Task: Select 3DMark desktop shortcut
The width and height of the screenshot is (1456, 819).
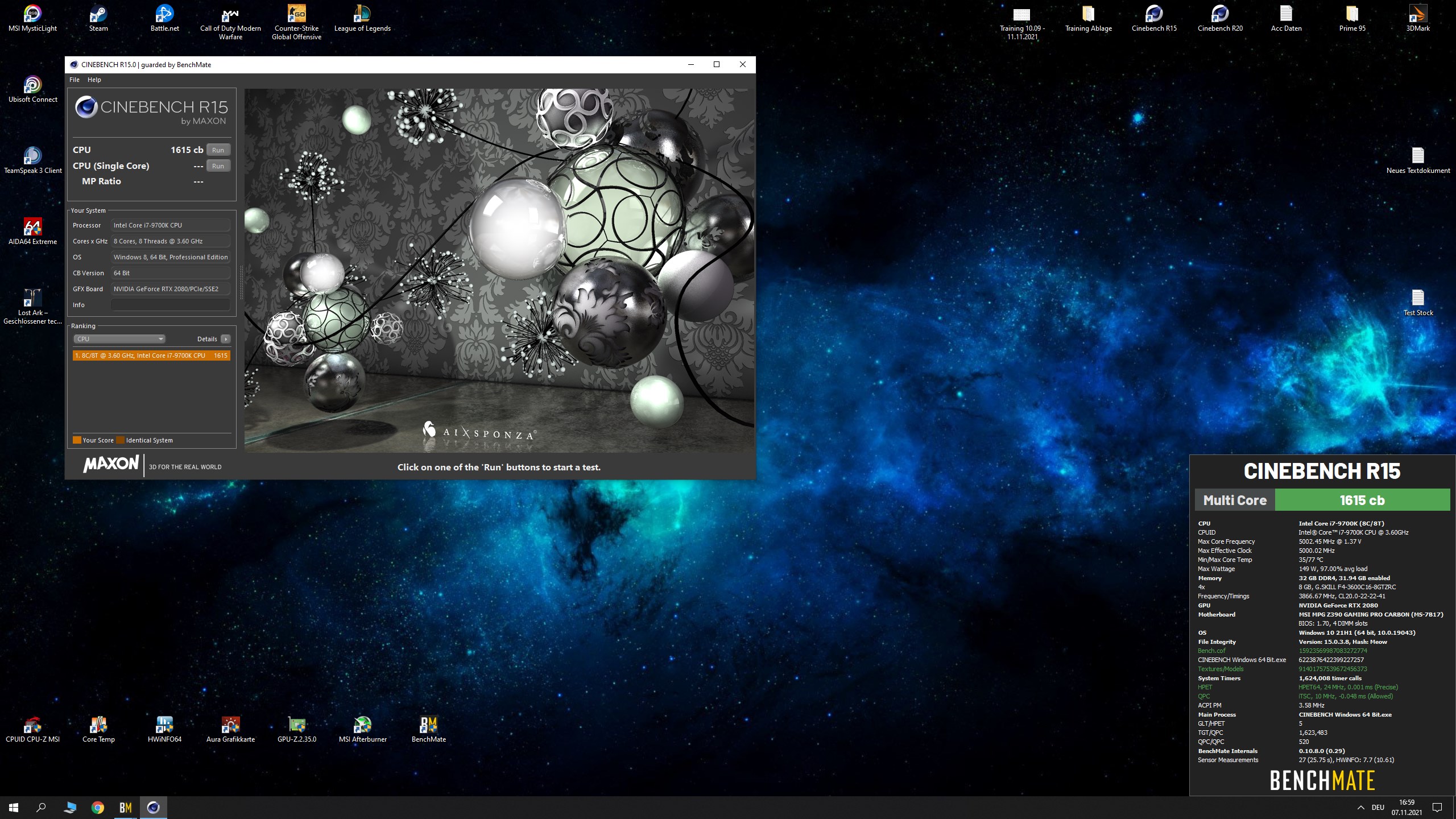Action: point(1418,18)
